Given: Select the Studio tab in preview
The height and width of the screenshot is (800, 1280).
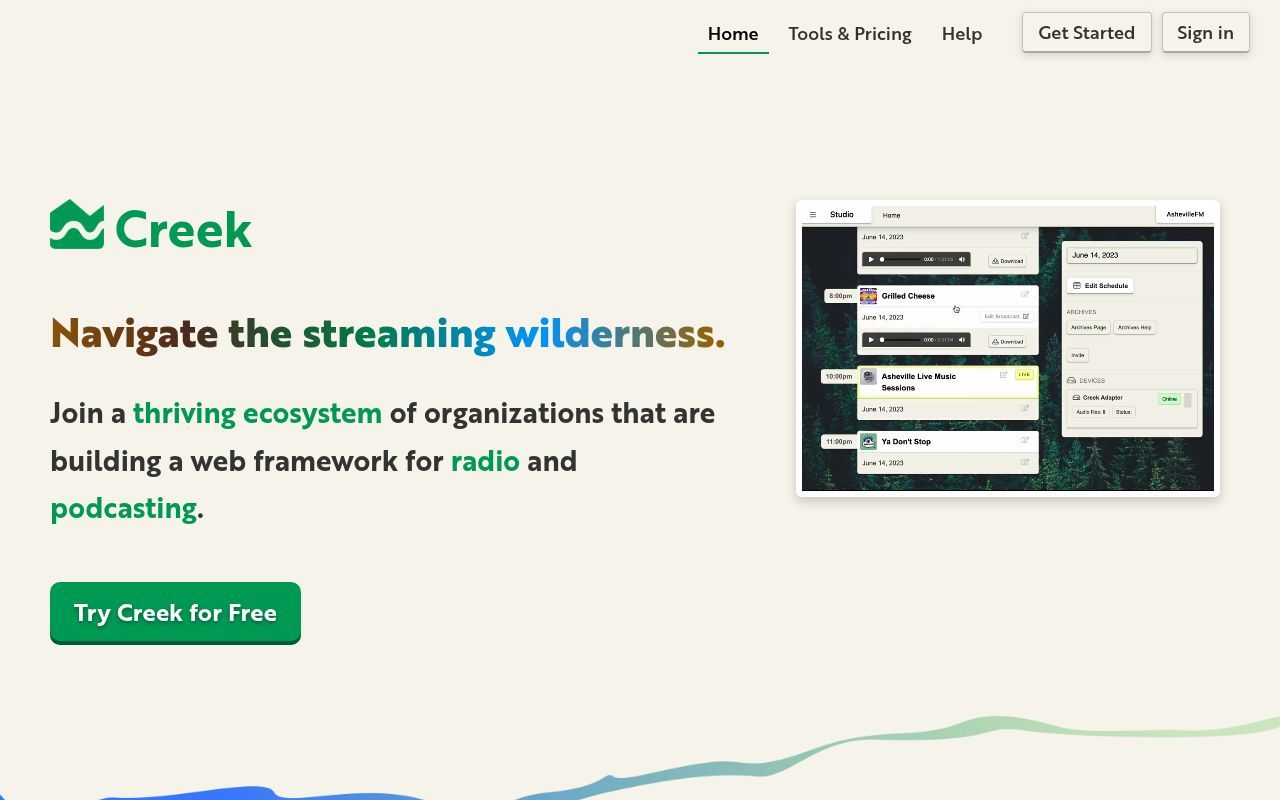Looking at the screenshot, I should coord(842,215).
